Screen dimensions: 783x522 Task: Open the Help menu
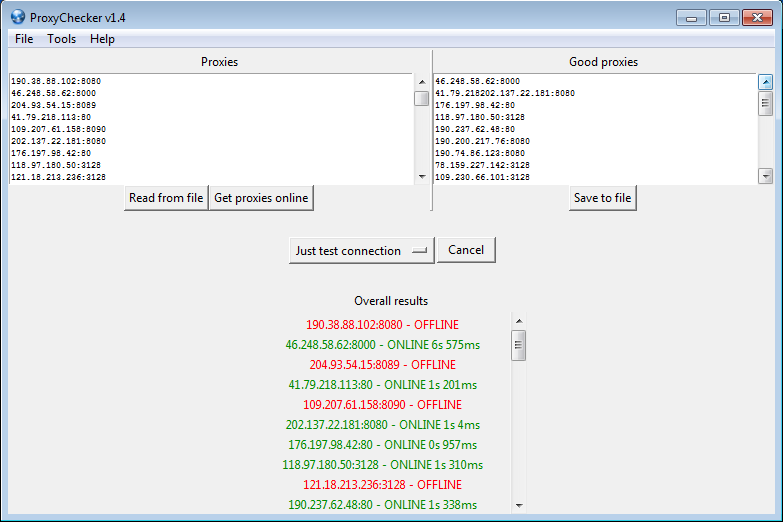[x=102, y=39]
